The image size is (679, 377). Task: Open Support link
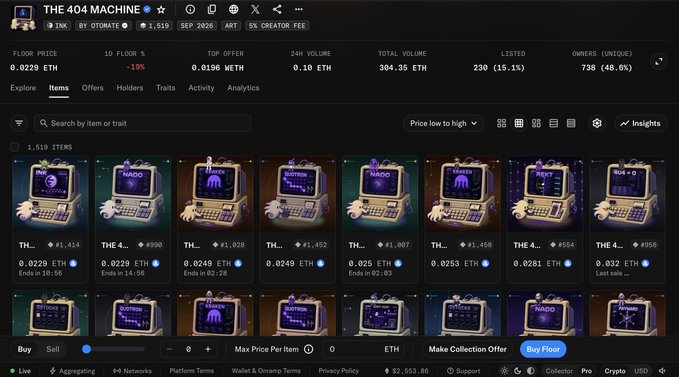tap(463, 371)
